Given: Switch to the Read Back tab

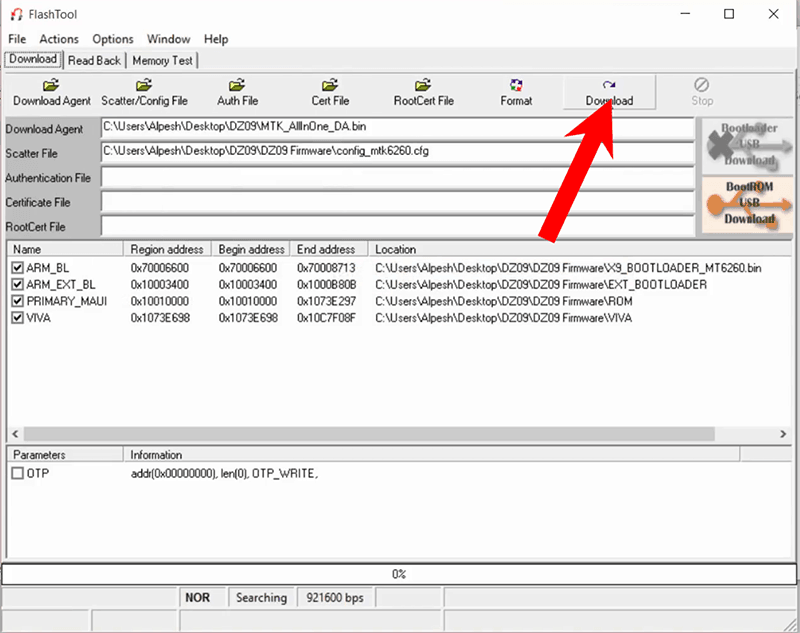Looking at the screenshot, I should point(94,61).
